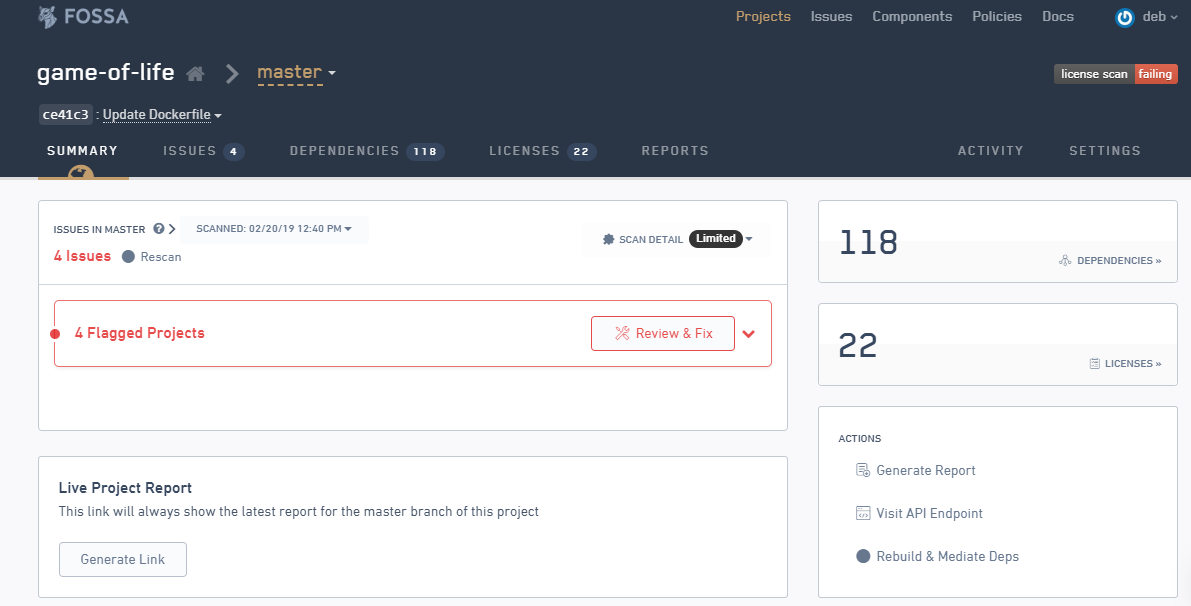
Task: Switch to the Reports tab
Action: (675, 150)
